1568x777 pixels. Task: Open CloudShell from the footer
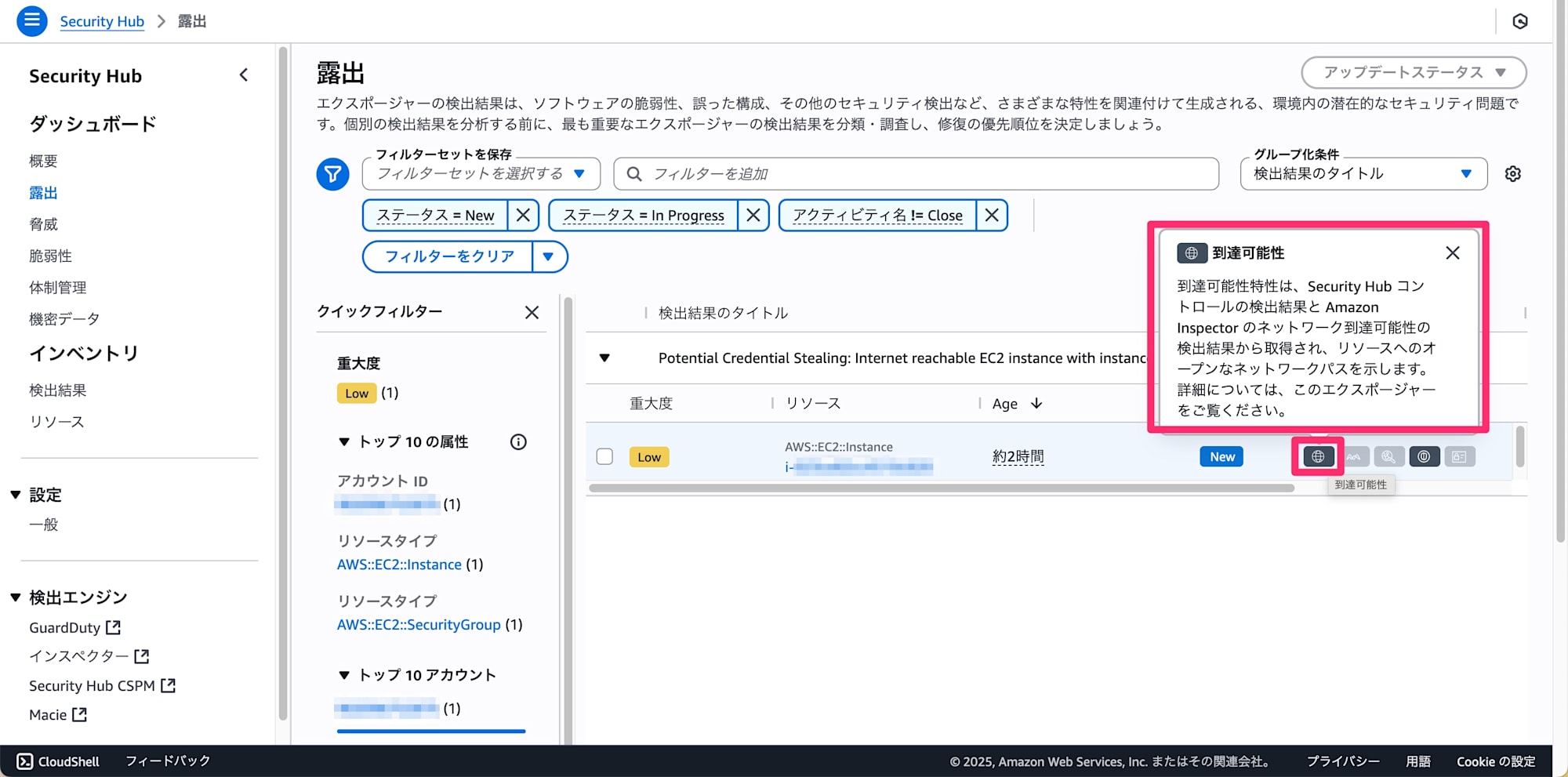[x=58, y=761]
